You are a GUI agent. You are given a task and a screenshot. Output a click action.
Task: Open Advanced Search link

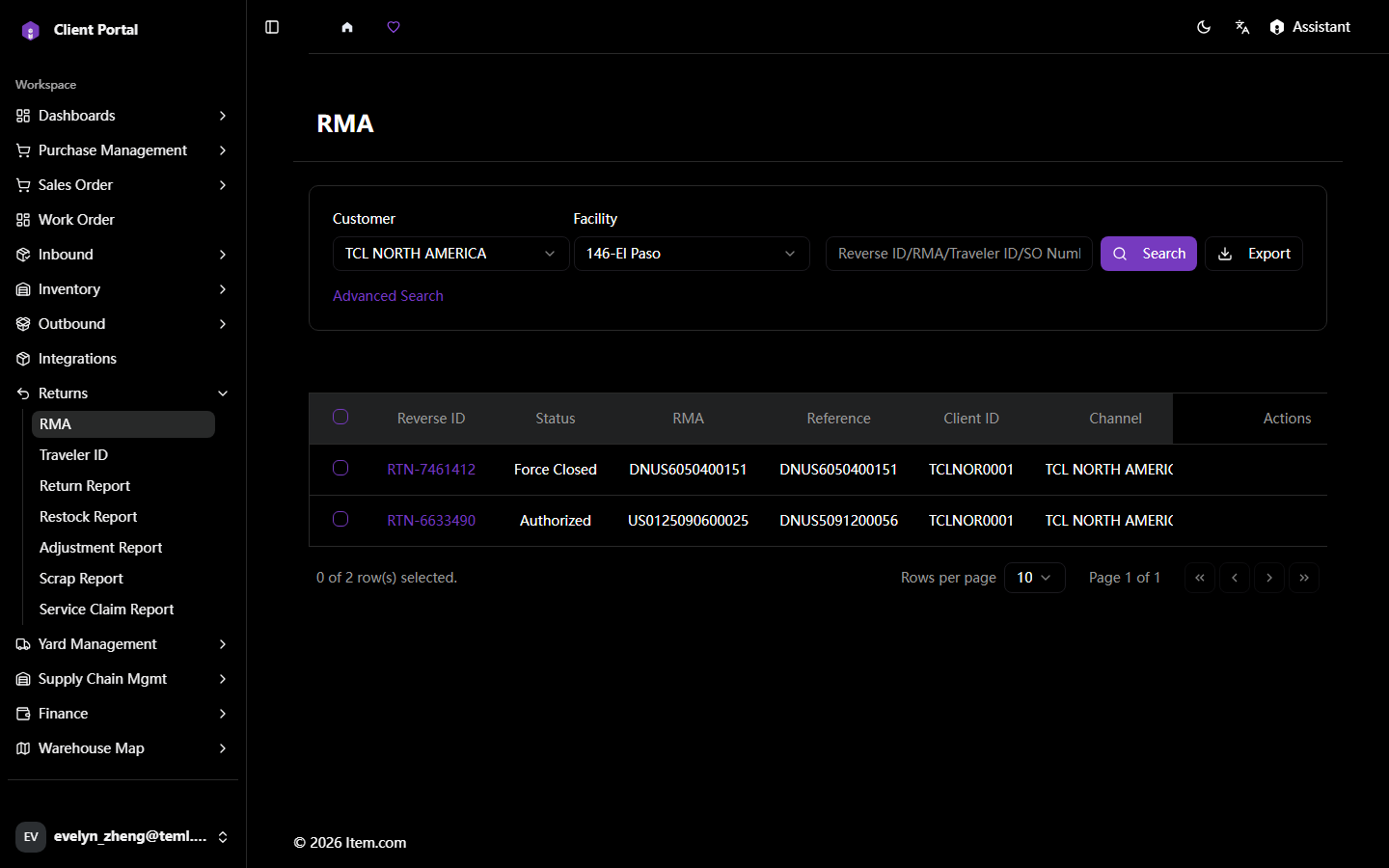coord(388,296)
